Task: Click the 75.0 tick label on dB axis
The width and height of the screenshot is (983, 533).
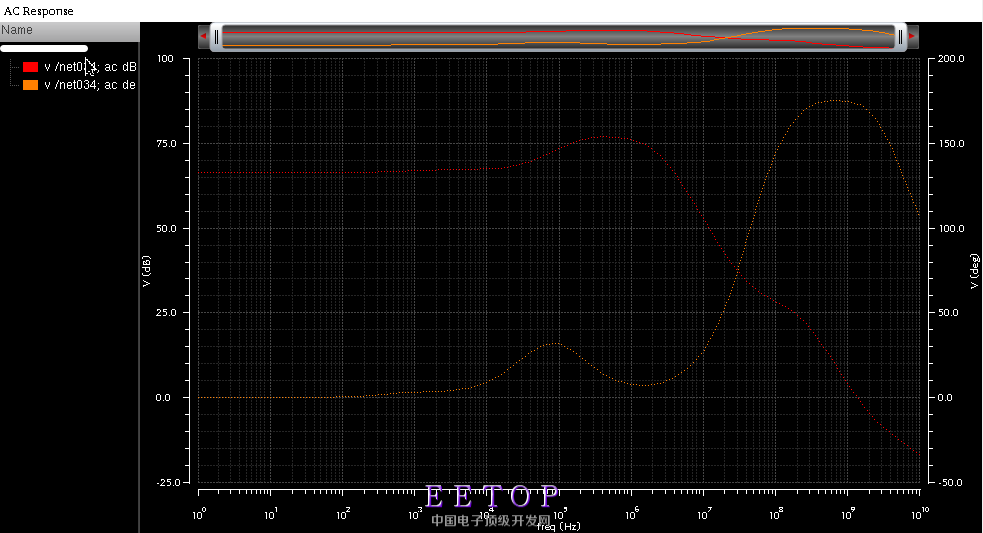Action: (x=166, y=144)
